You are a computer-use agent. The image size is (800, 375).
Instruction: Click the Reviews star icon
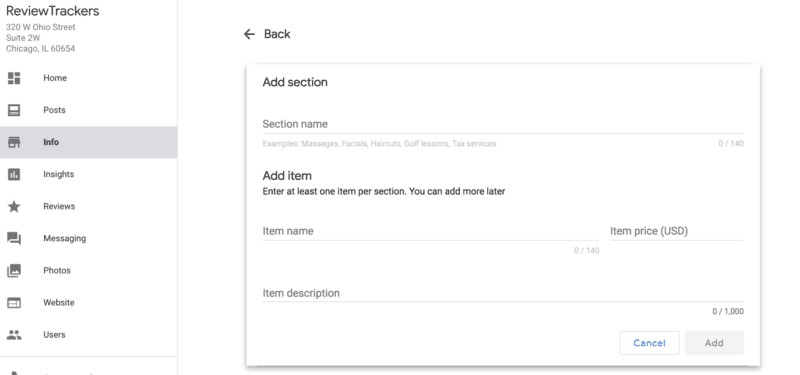tap(14, 207)
